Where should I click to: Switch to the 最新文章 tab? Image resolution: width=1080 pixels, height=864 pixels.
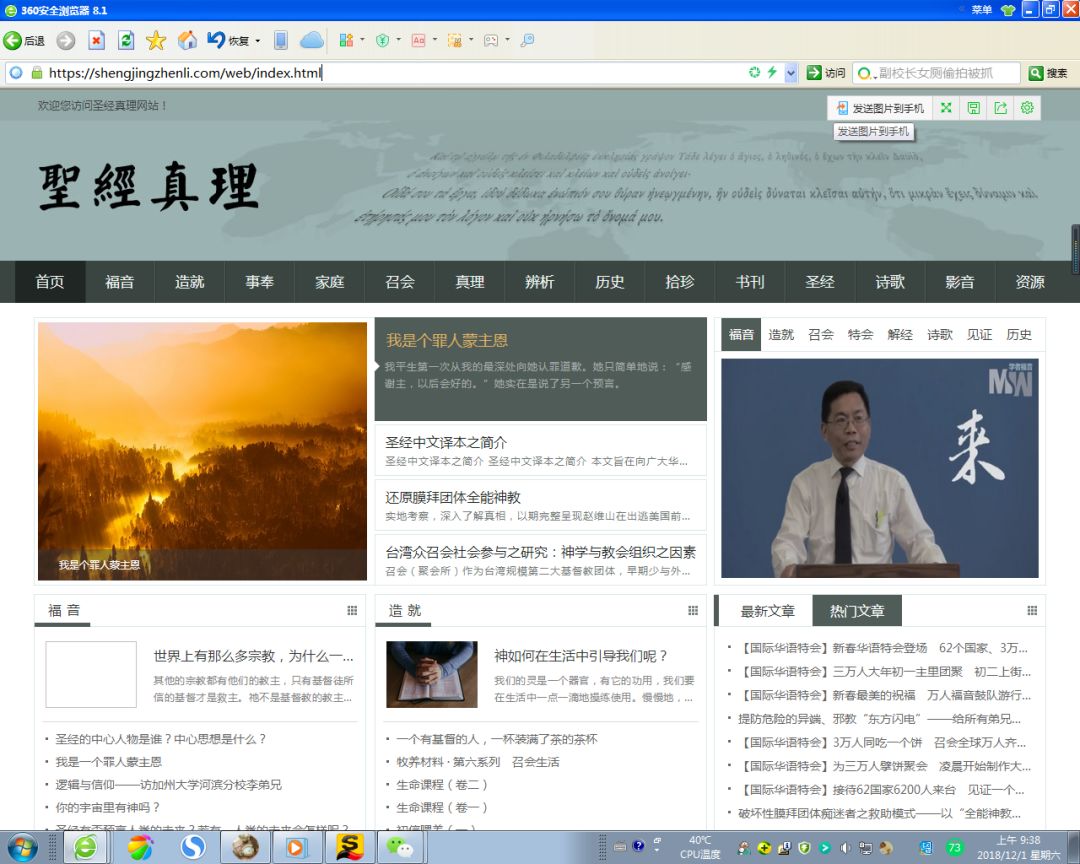pos(767,611)
